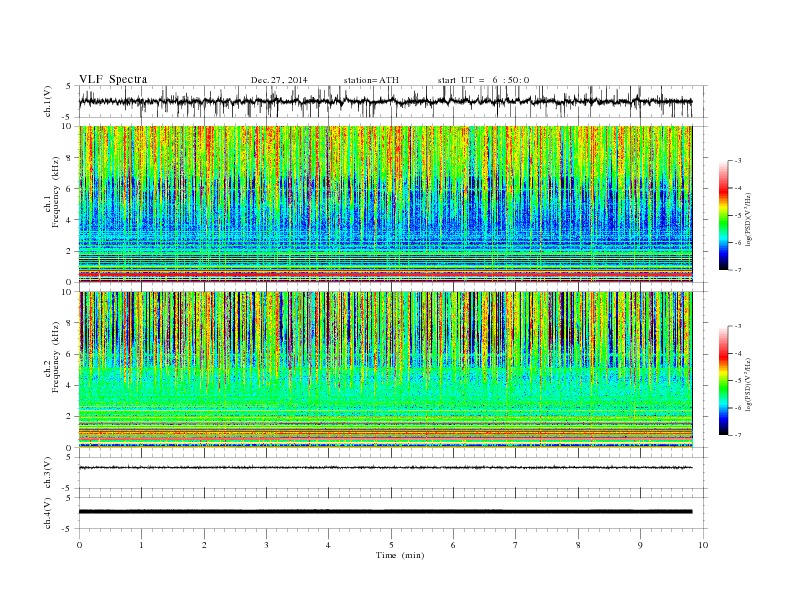
Task: Click the ch.2 spectrogram color scale bar
Action: click(724, 380)
